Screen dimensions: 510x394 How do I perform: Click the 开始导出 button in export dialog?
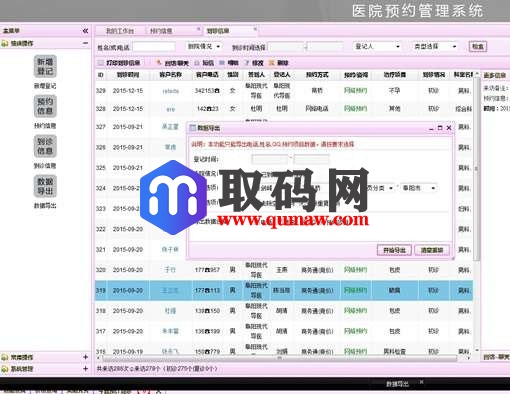(x=394, y=250)
